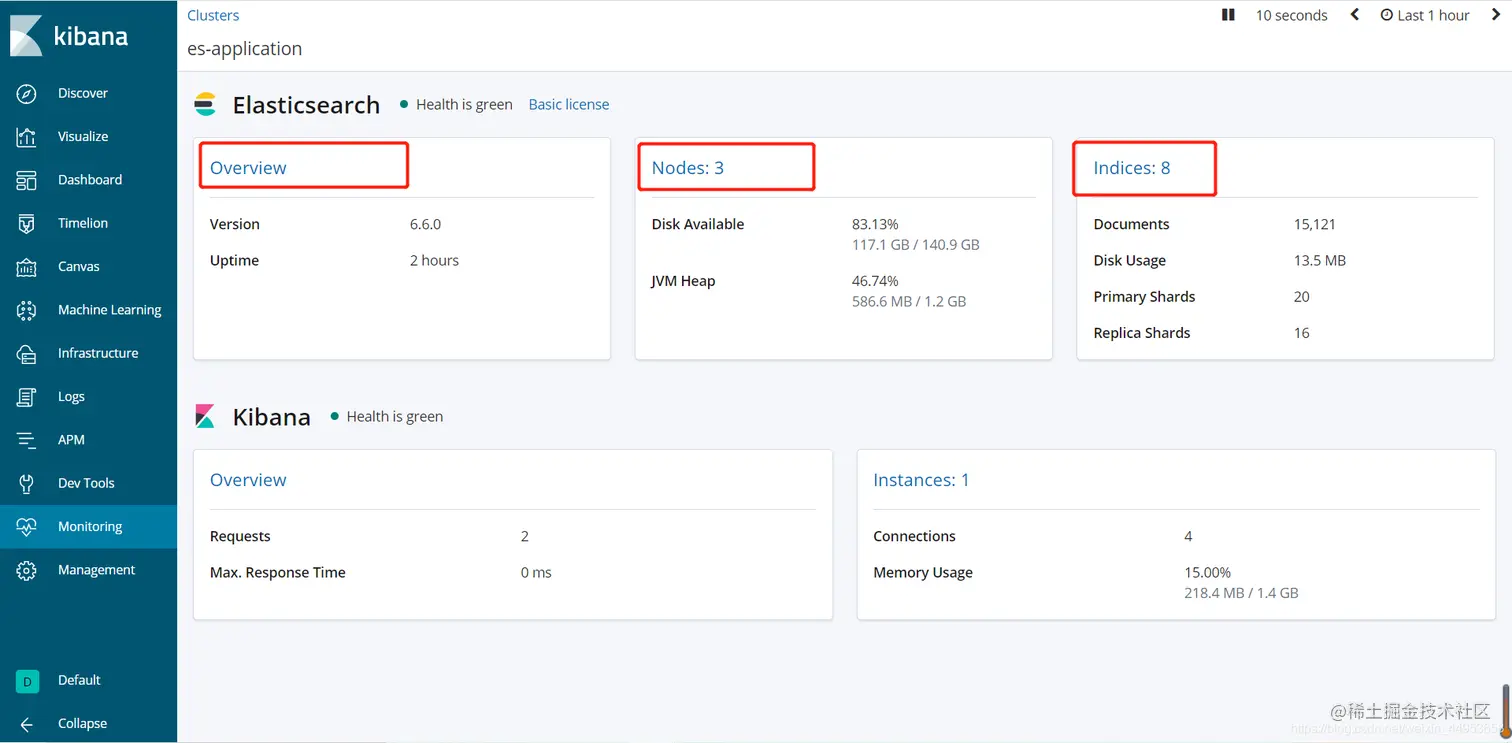Open the Visualize menu item

(83, 137)
